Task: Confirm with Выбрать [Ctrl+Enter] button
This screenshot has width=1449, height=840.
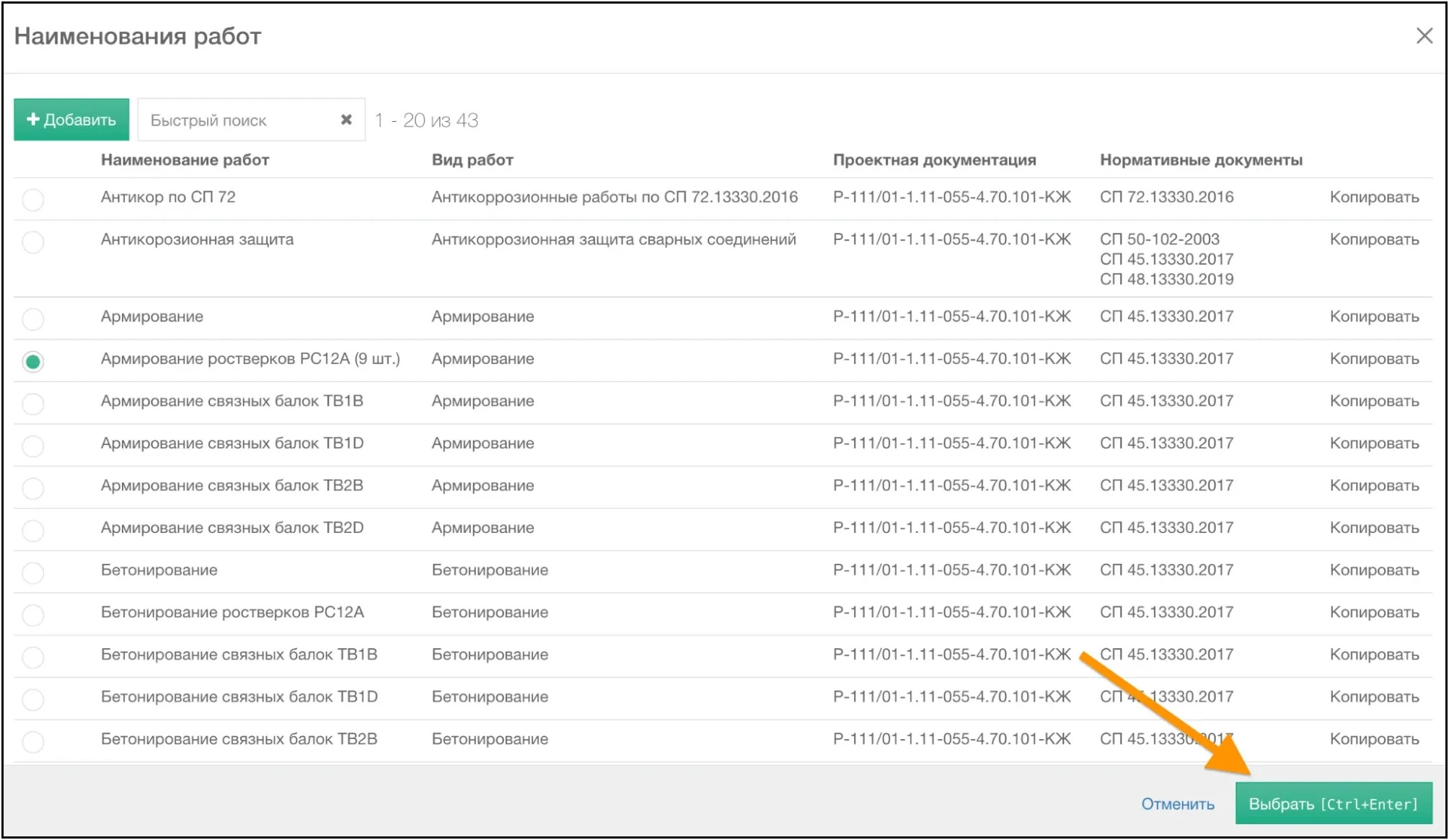Action: click(x=1333, y=803)
